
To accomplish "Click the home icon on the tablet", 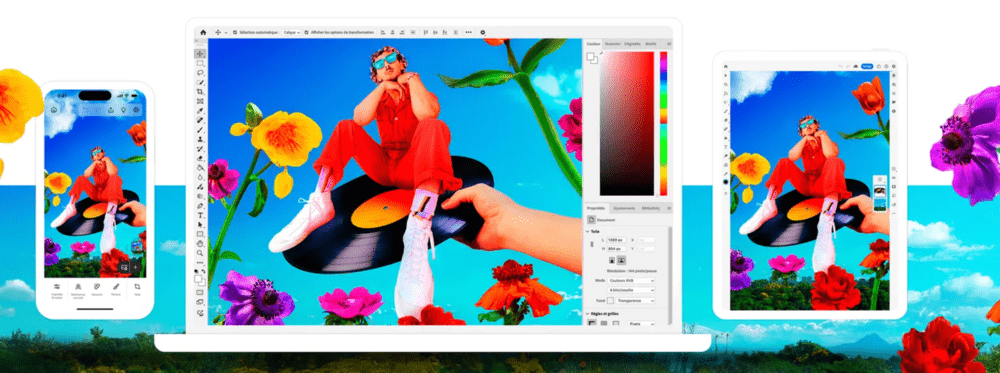I will tap(726, 66).
